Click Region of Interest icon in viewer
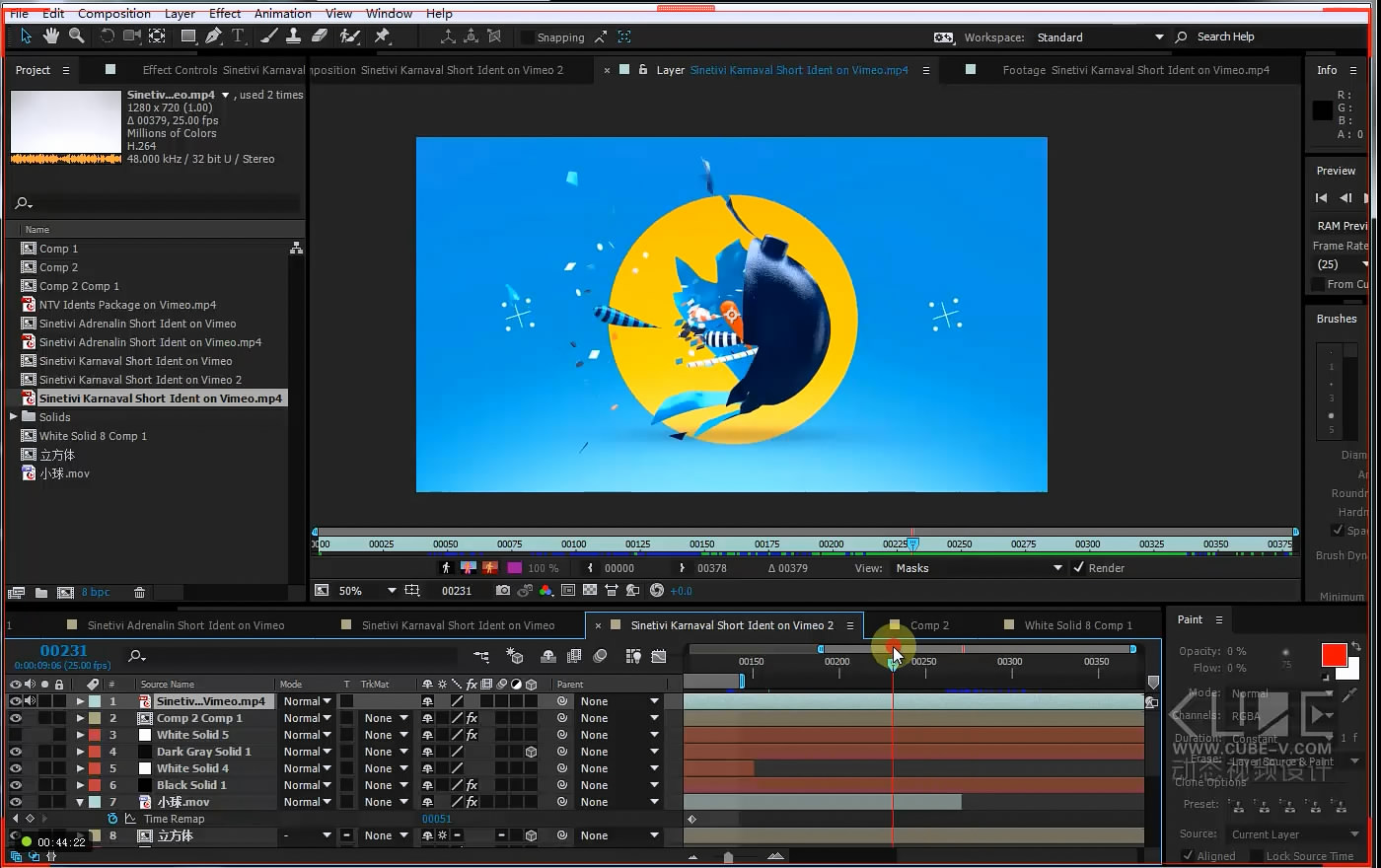 (568, 591)
